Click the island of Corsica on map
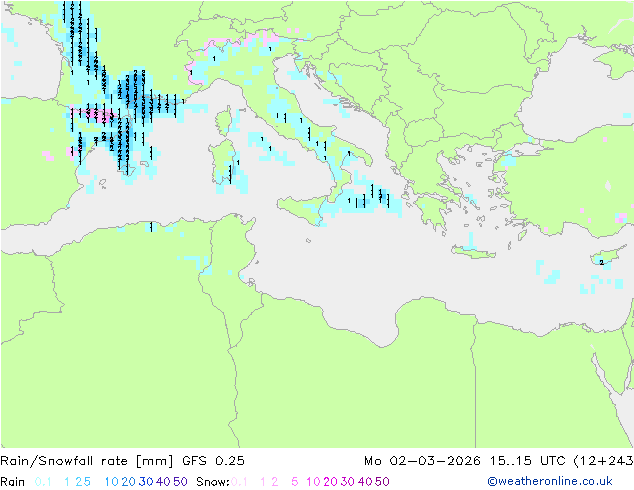This screenshot has width=634, height=490. [x=225, y=120]
